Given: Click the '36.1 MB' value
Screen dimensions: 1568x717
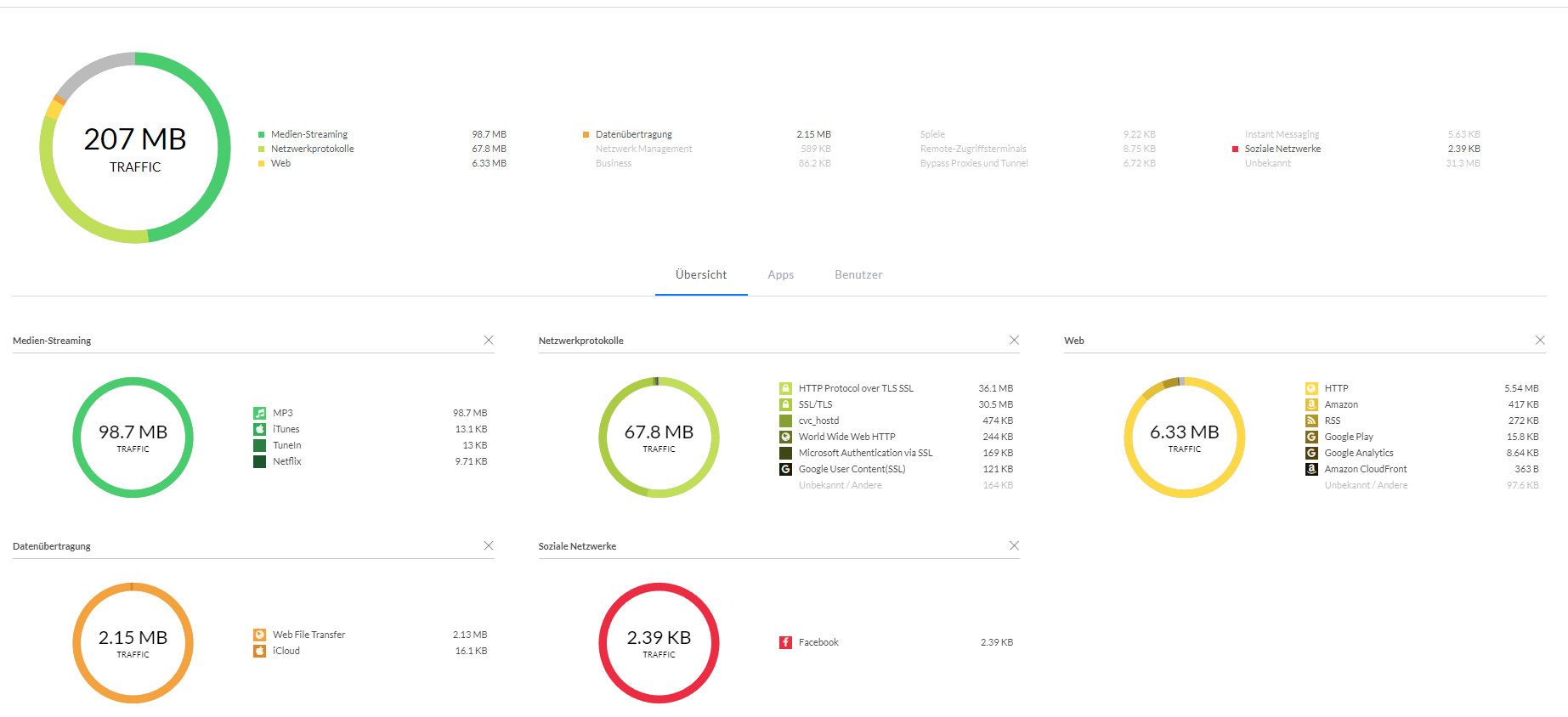Looking at the screenshot, I should (x=996, y=388).
